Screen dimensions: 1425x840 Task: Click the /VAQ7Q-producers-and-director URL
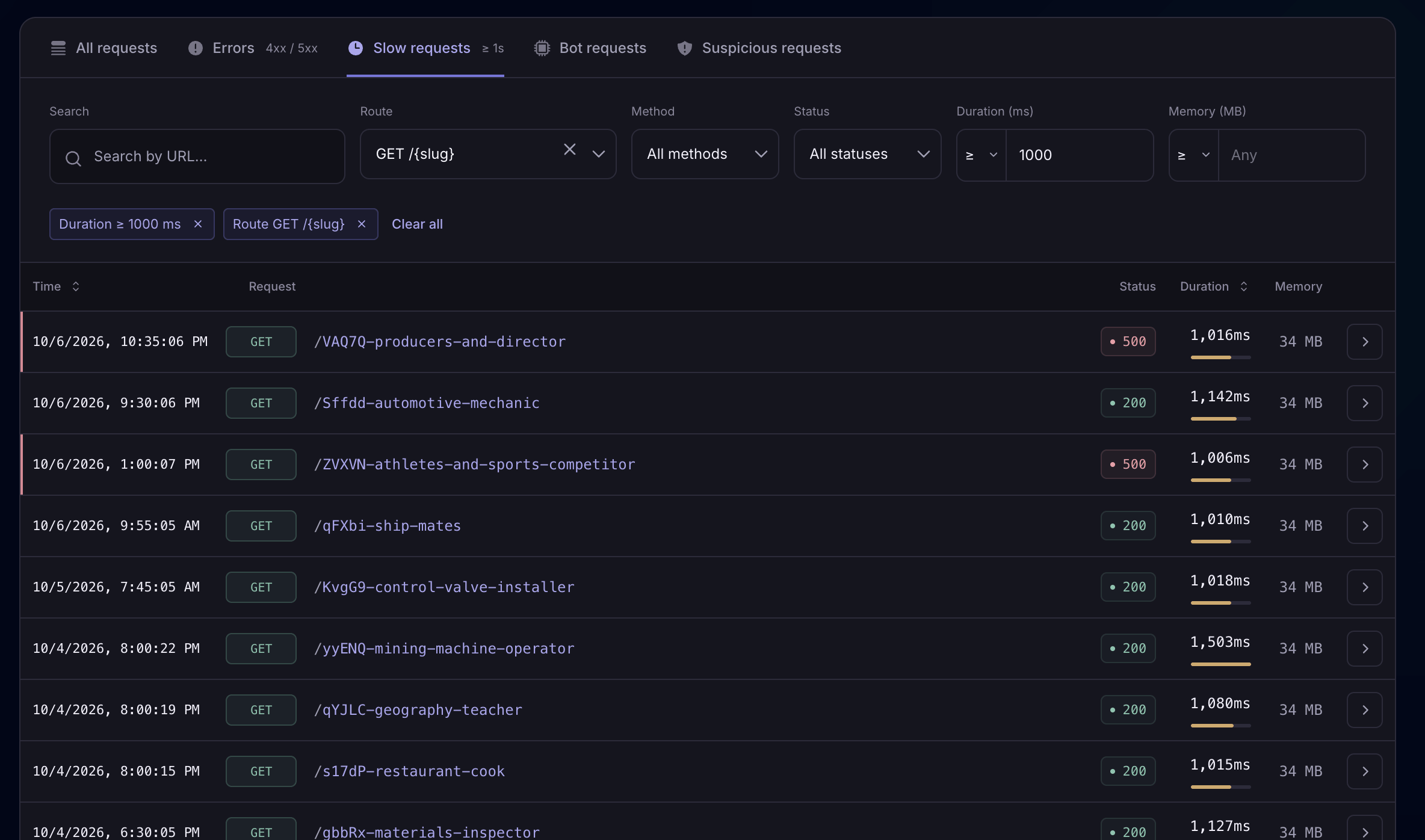[x=440, y=342]
